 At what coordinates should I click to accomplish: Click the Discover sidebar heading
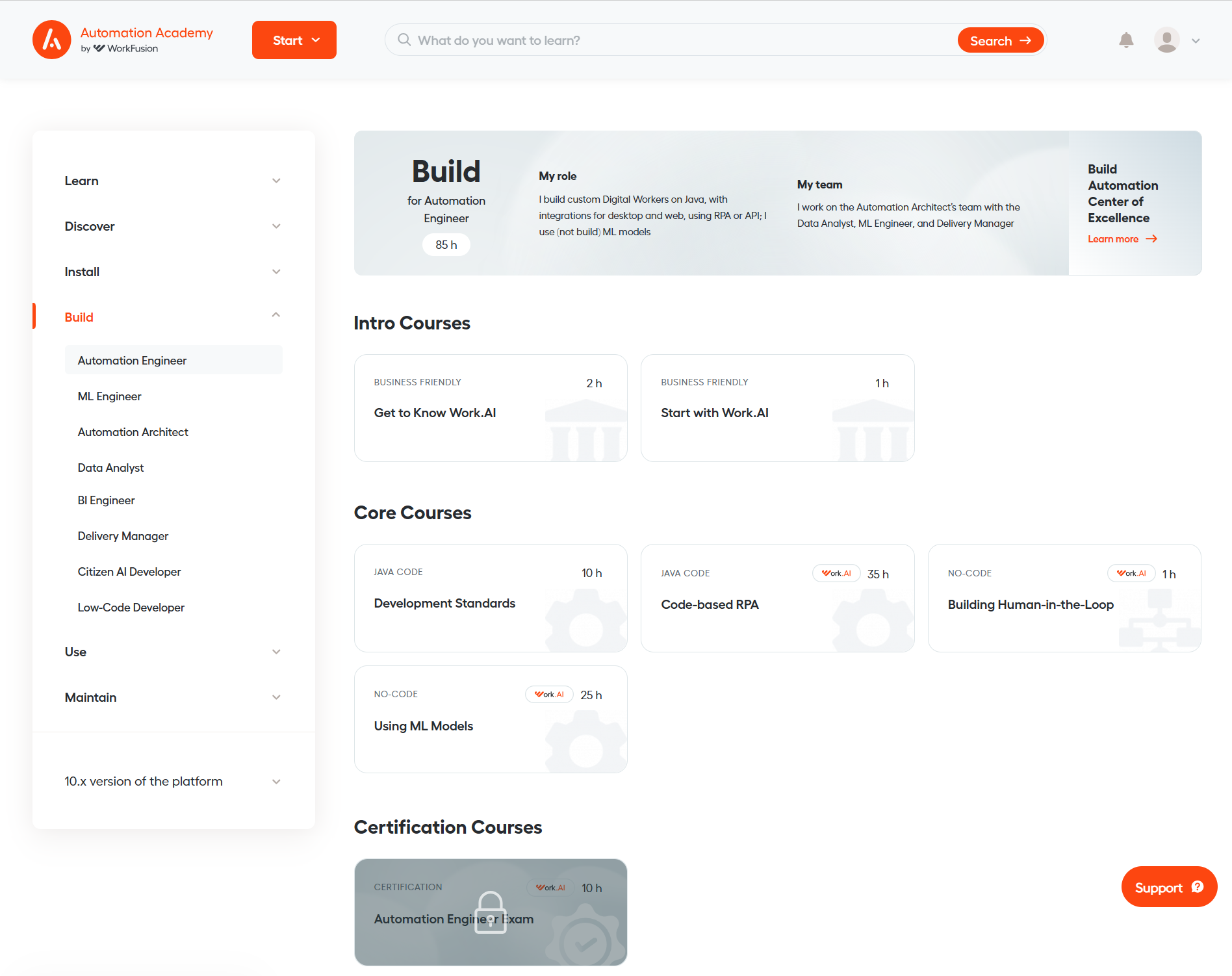90,226
